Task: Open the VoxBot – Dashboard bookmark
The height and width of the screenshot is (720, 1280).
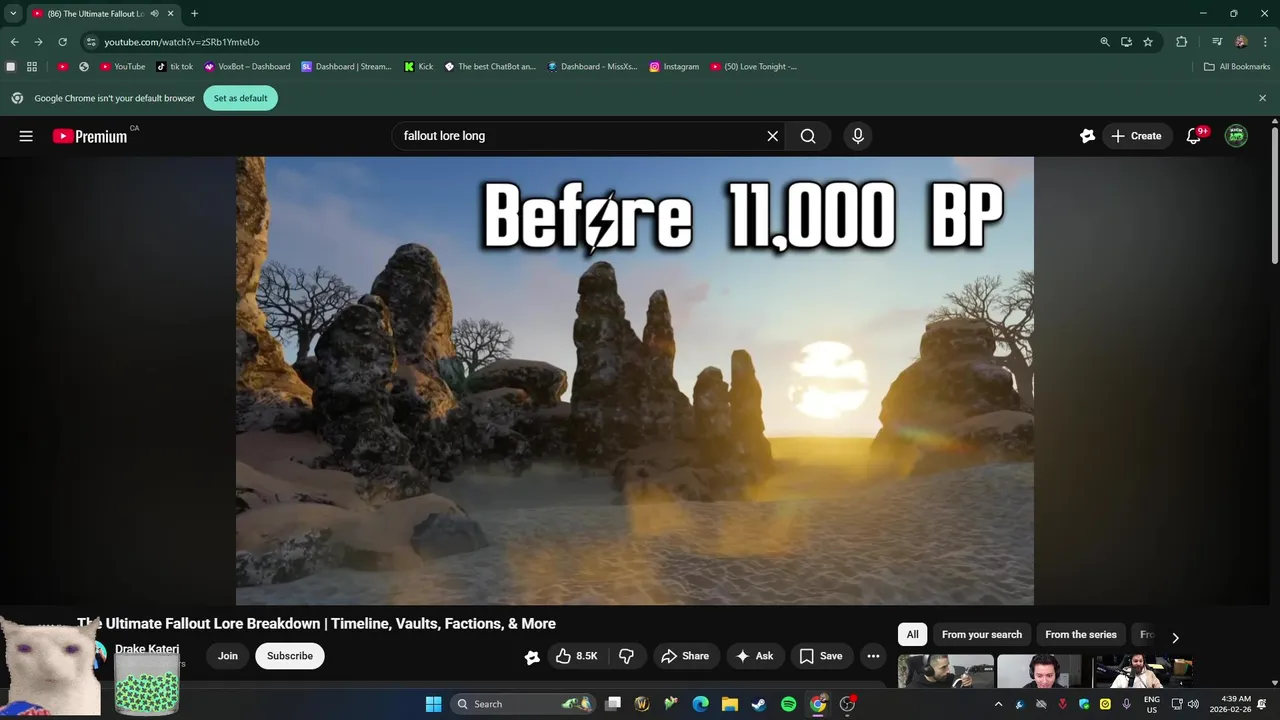Action: coord(247,67)
